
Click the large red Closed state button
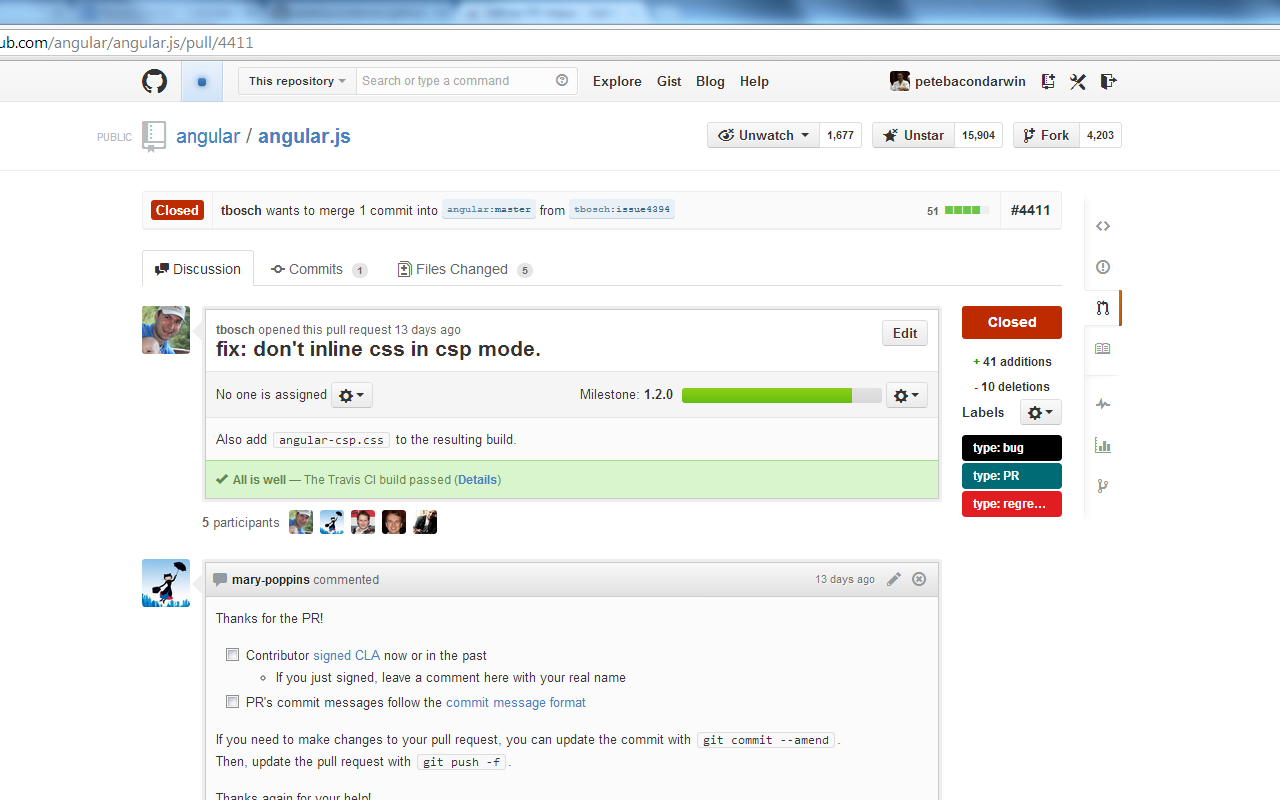click(1012, 322)
